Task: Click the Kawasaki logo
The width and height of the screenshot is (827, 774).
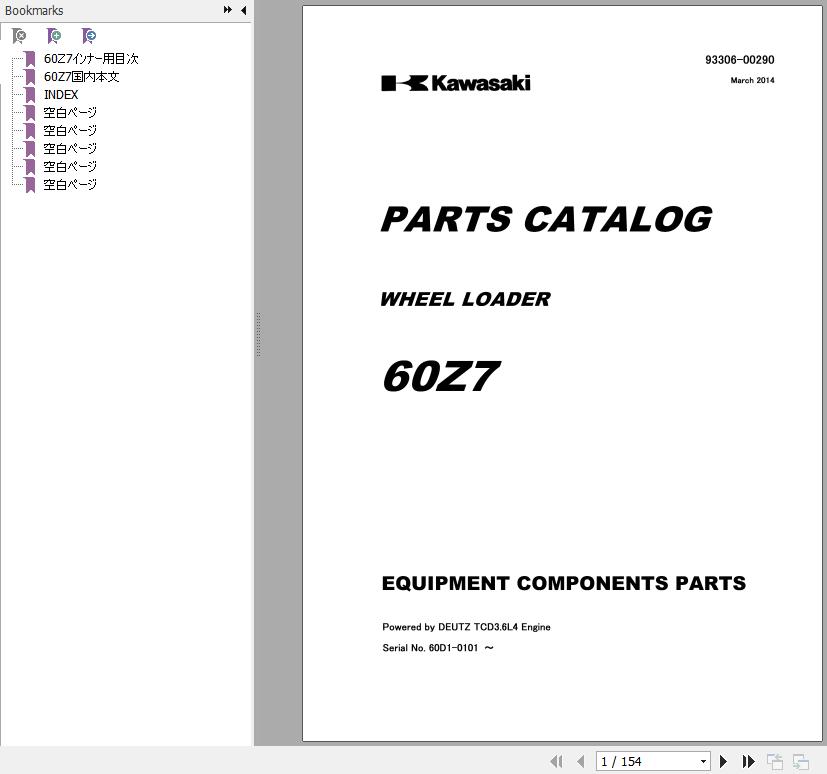Action: 456,83
